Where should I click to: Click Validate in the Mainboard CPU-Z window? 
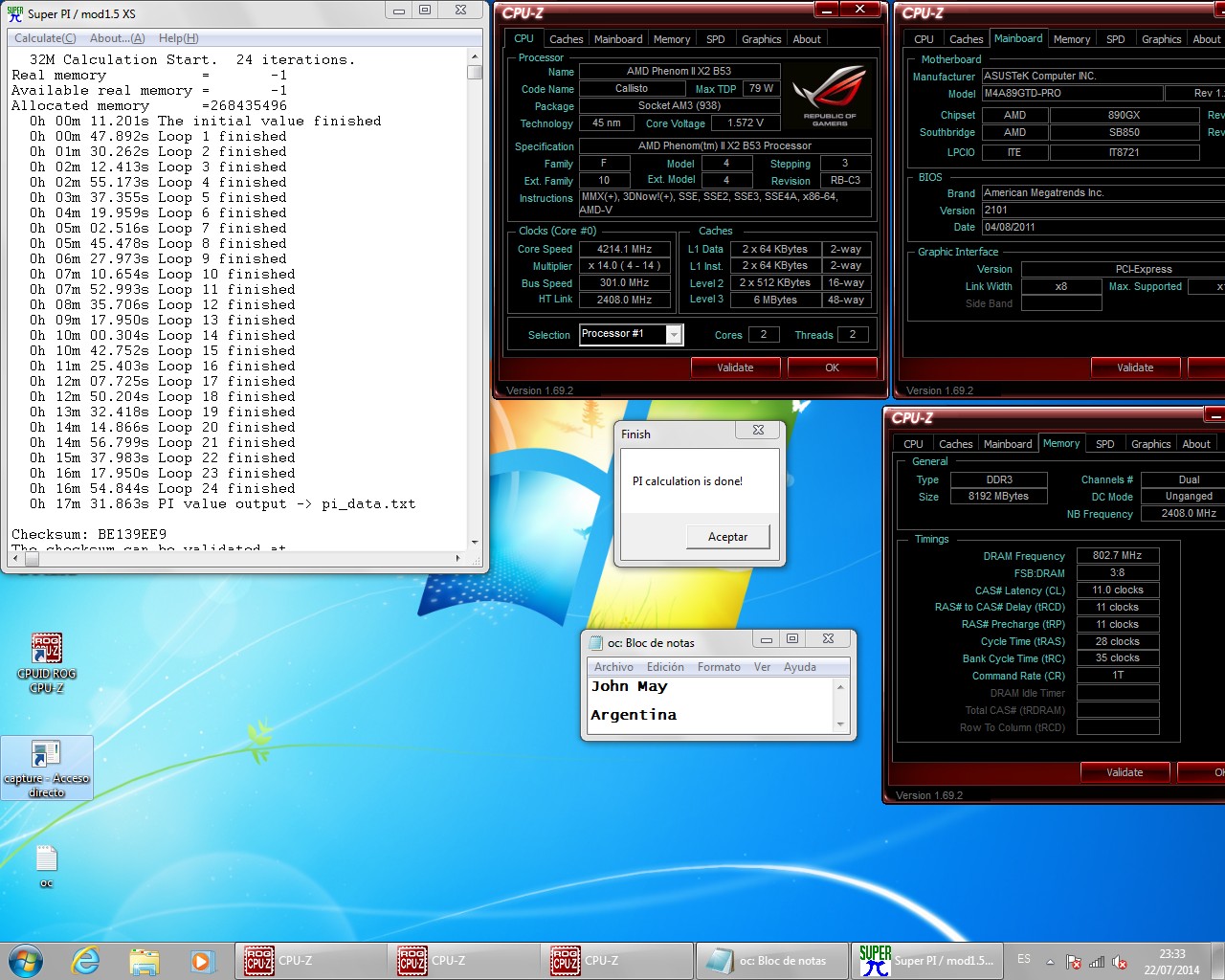1135,367
